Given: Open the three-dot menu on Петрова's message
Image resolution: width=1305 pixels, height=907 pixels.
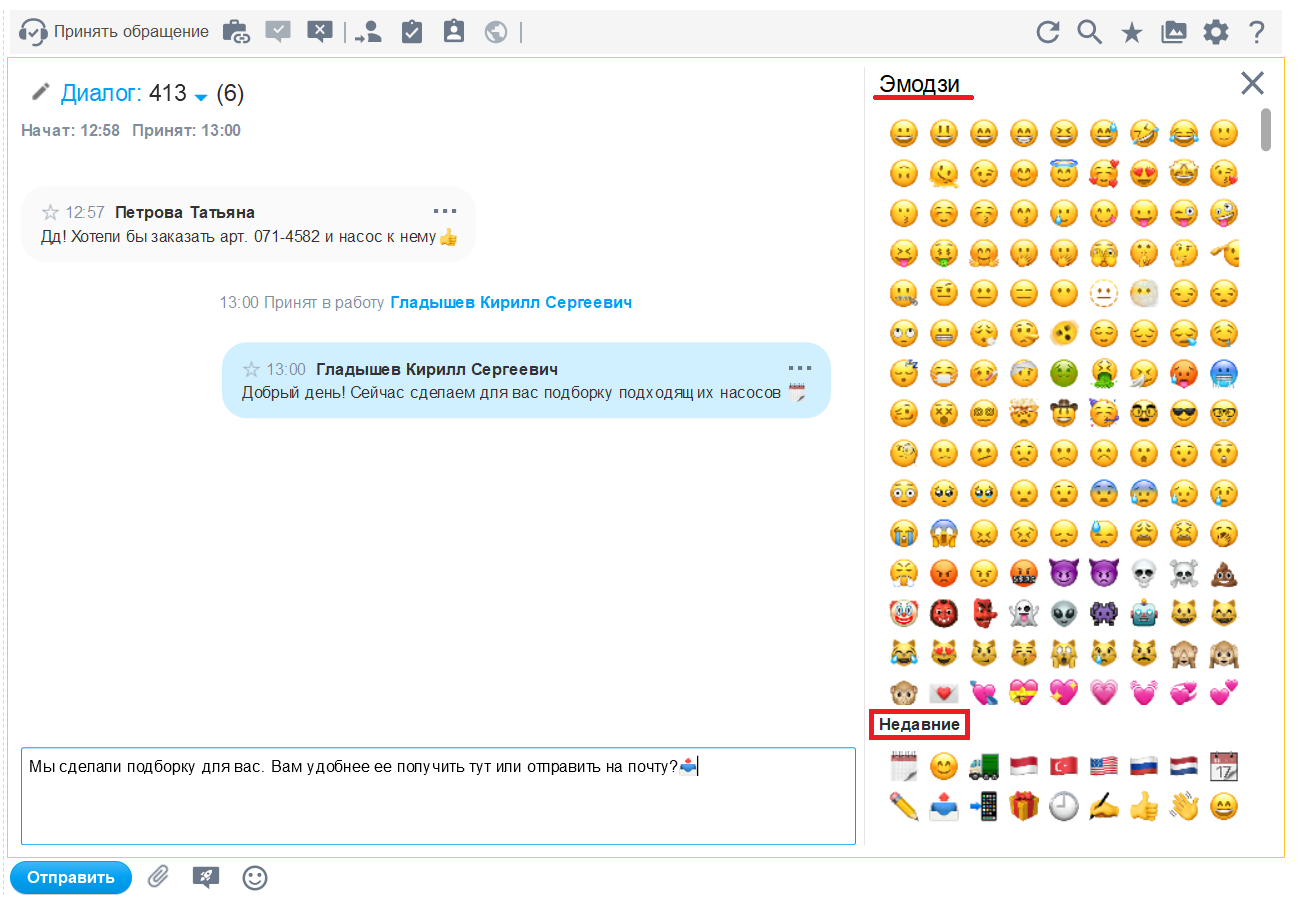Looking at the screenshot, I should (x=444, y=211).
